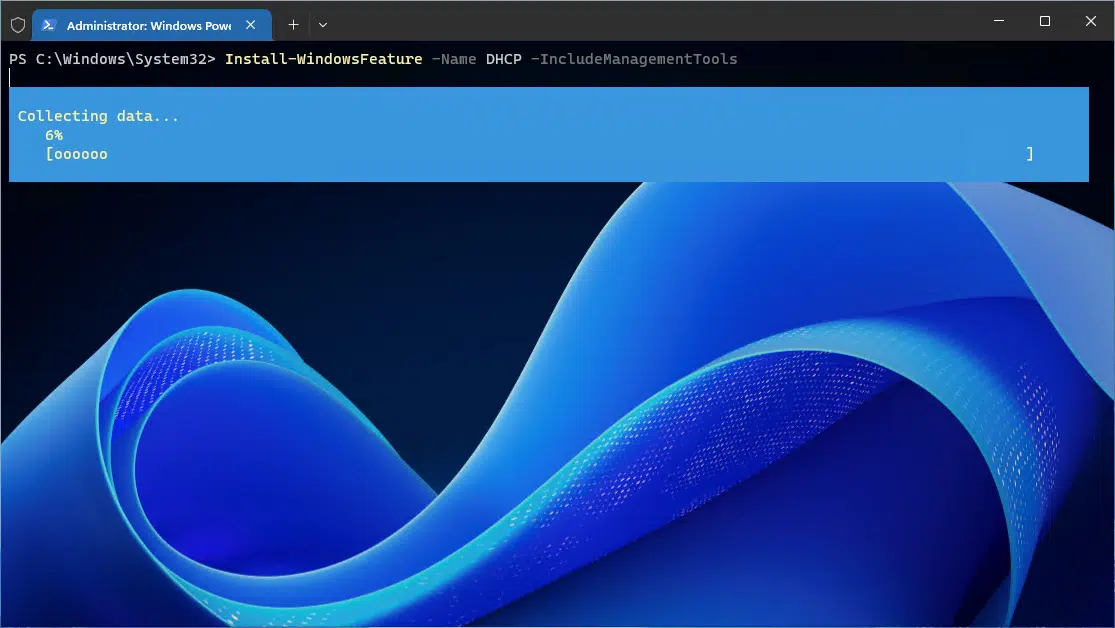
Task: Click the progress bar closing bracket
Action: (1030, 153)
